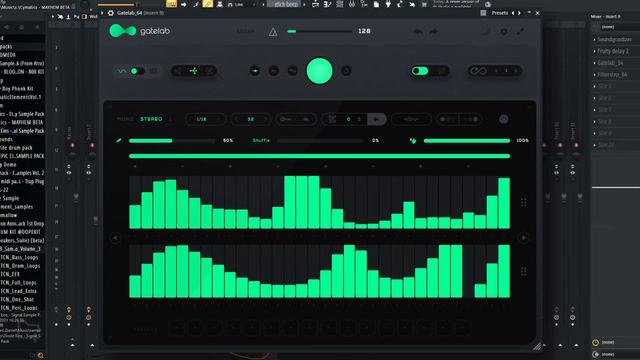
Task: Click next preset arrow in title bar
Action: (519, 13)
